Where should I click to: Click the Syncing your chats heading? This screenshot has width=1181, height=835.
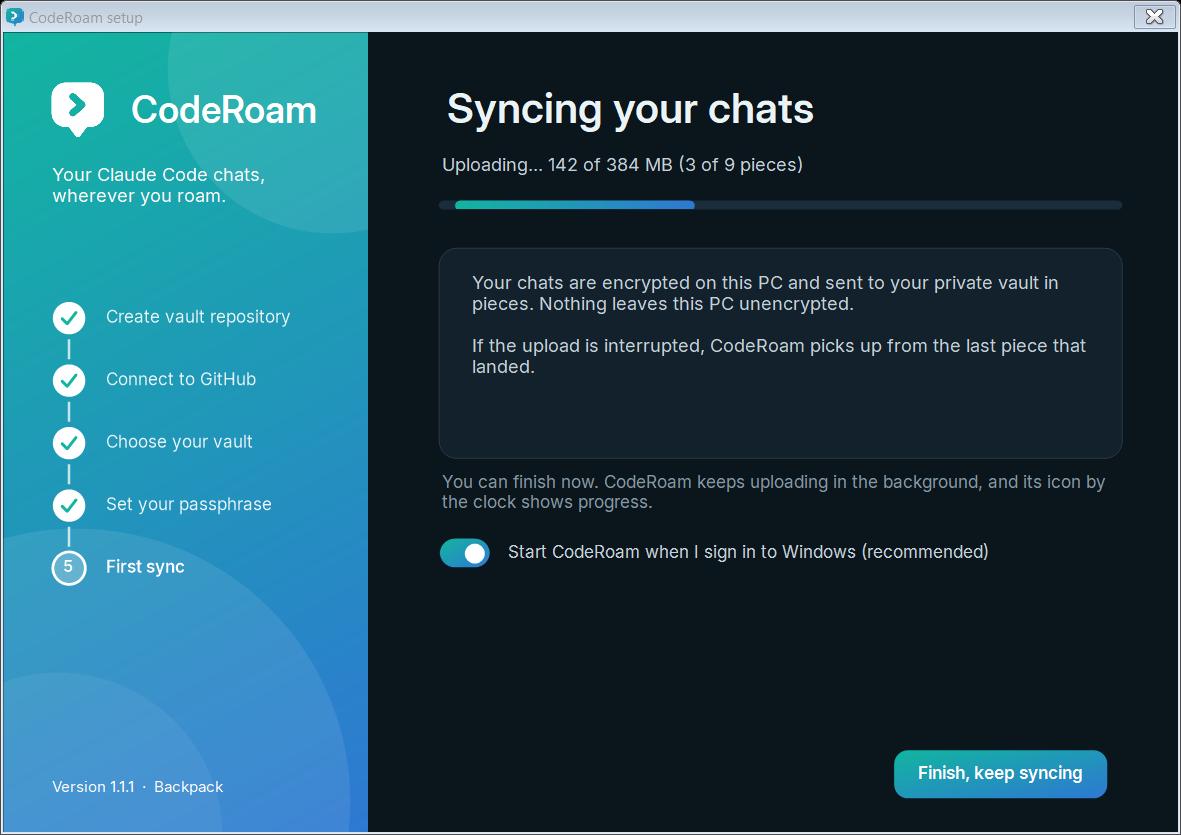pos(630,110)
